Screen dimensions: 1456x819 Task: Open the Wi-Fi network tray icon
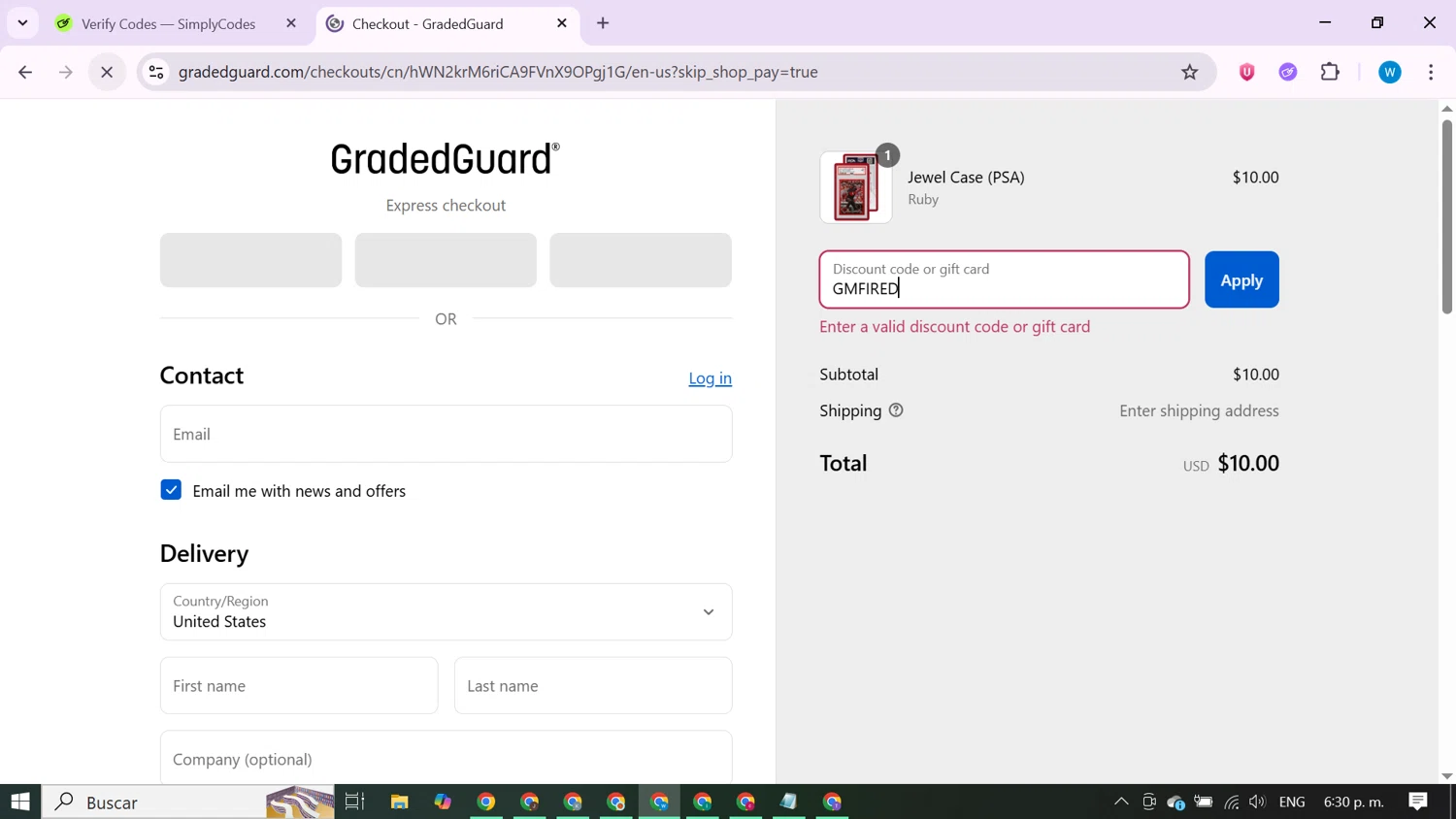coord(1232,802)
